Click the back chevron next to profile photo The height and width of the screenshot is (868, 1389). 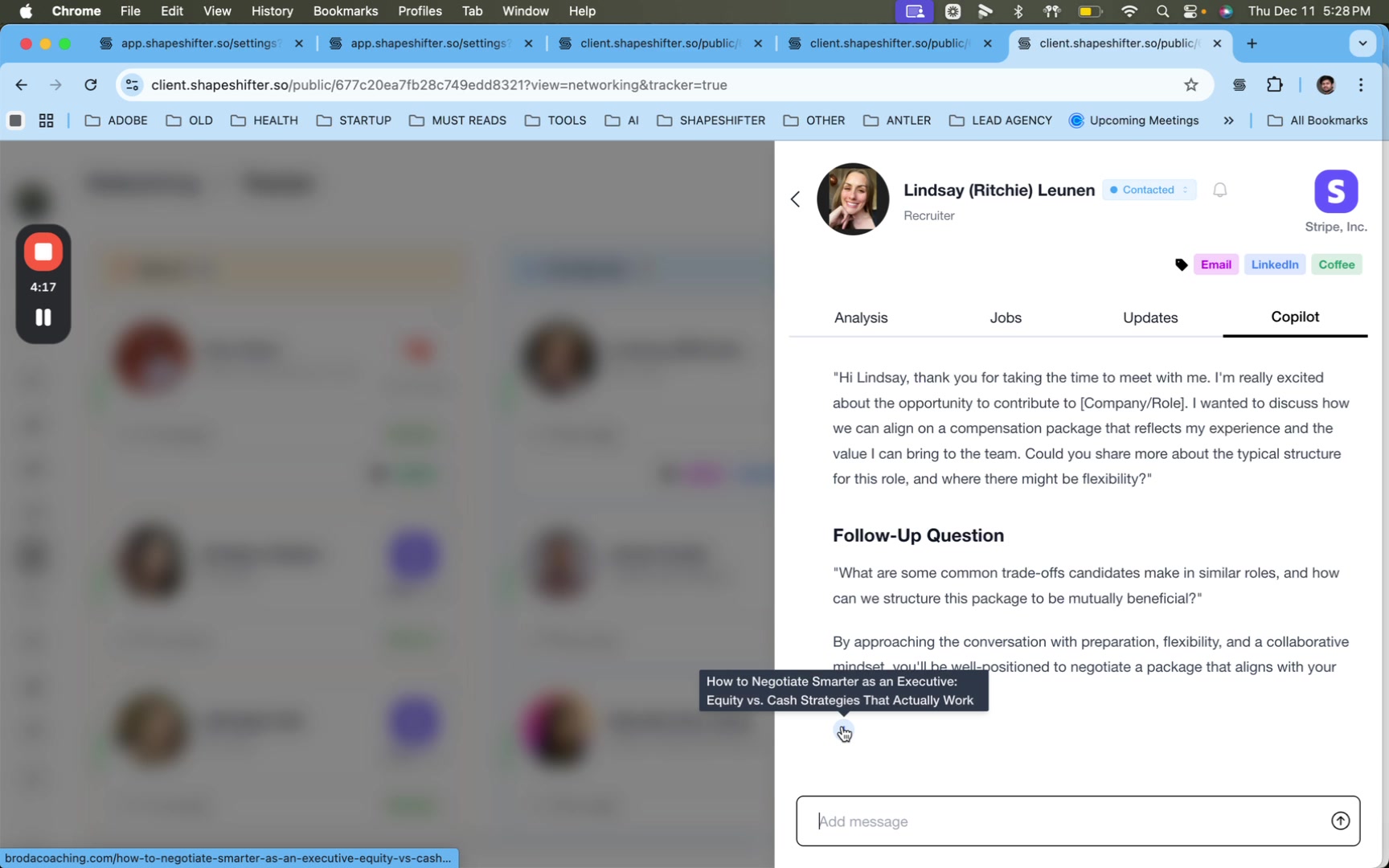(795, 199)
